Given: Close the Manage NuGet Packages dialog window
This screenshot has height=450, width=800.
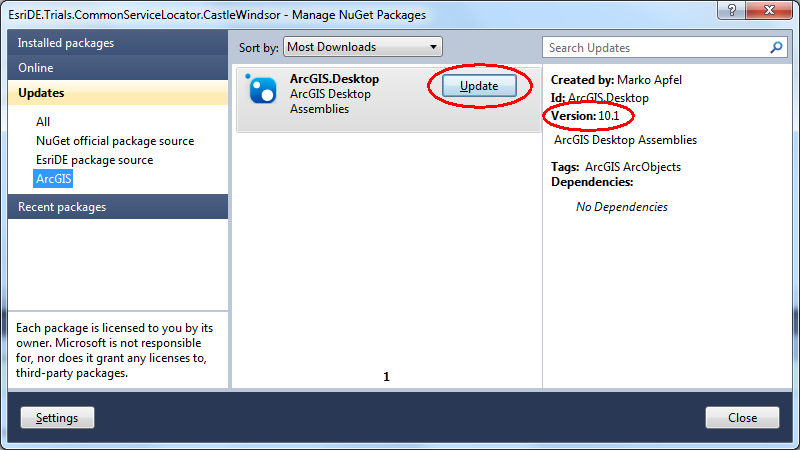Looking at the screenshot, I should [x=769, y=10].
